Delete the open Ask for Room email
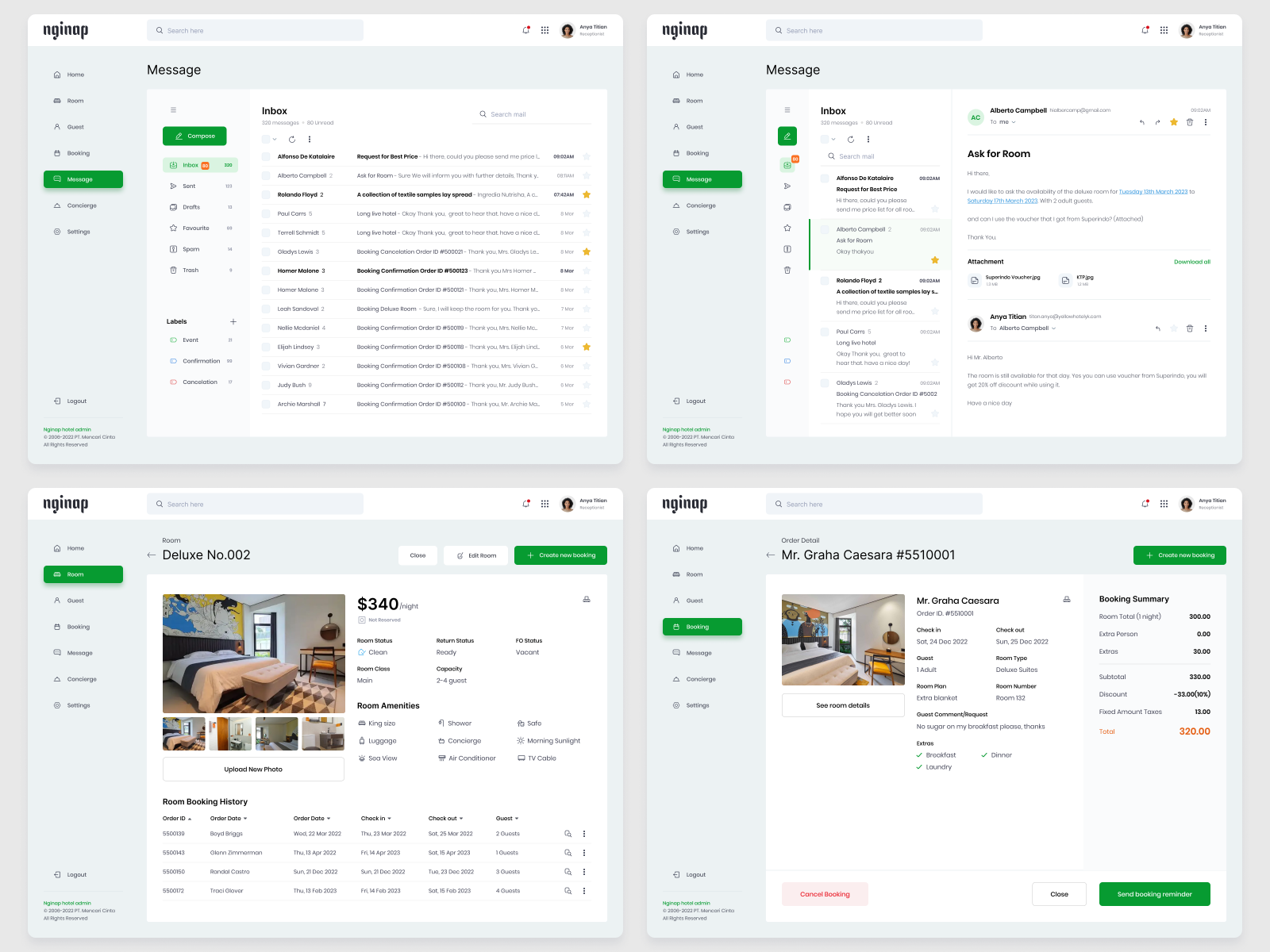 pyautogui.click(x=1190, y=122)
